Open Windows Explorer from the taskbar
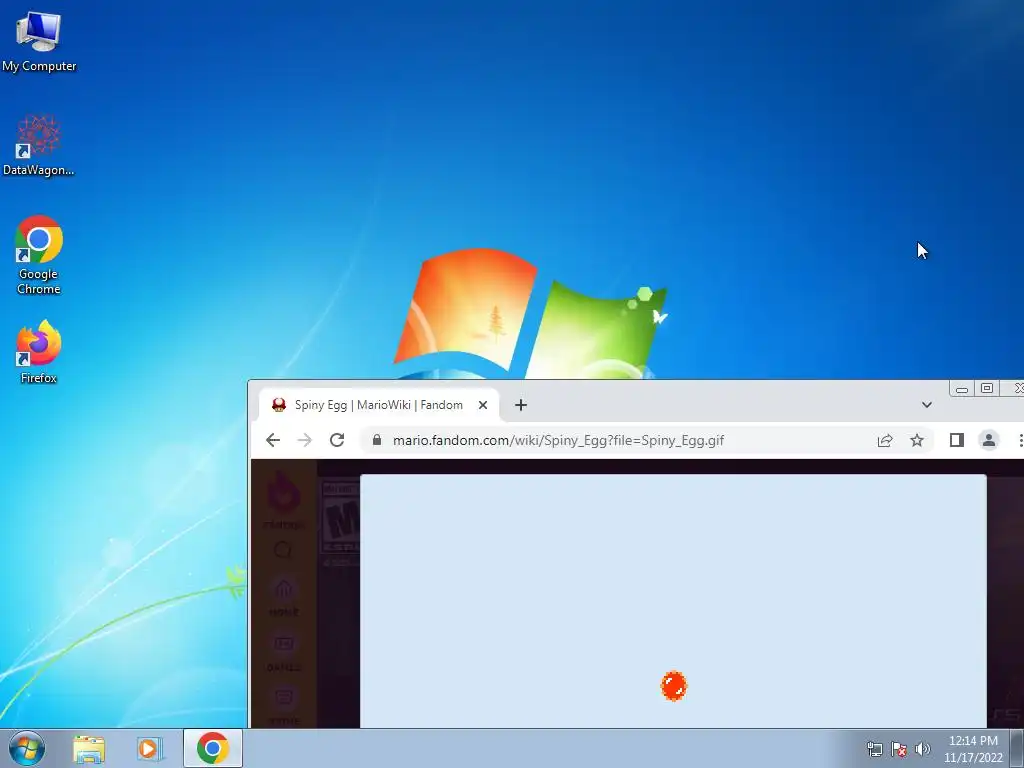The image size is (1024, 768). click(89, 749)
